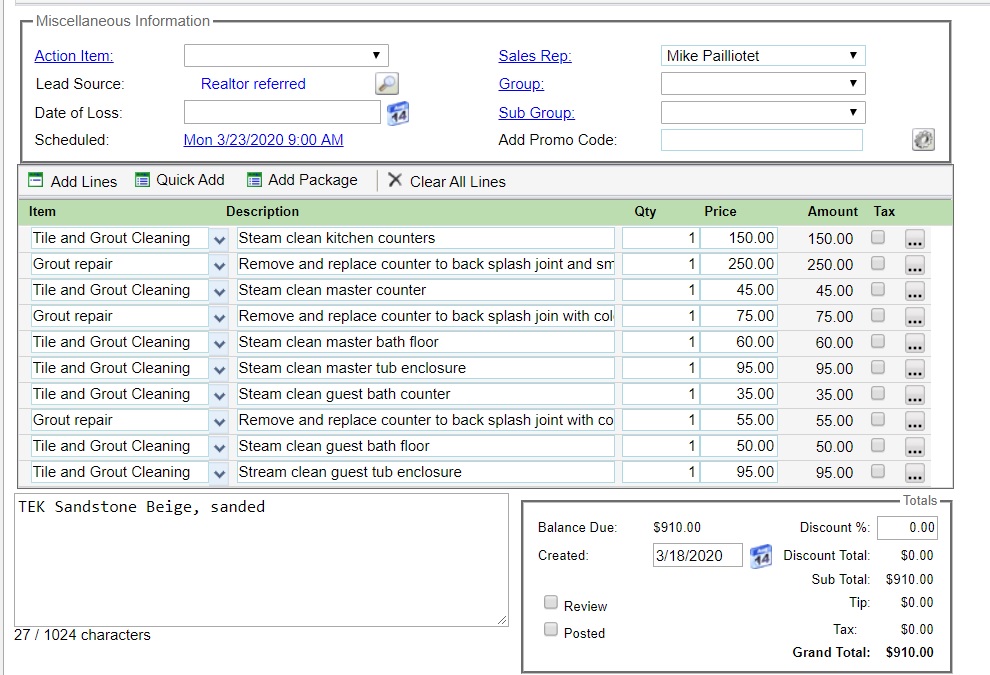
Task: Click the ellipsis button for Steam clean kitchen counters
Action: 915,239
